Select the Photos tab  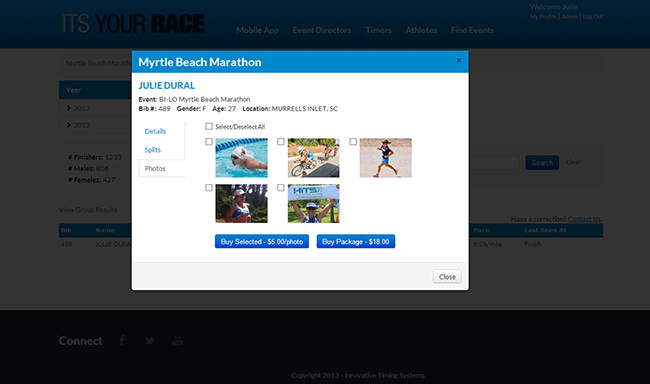(x=155, y=168)
